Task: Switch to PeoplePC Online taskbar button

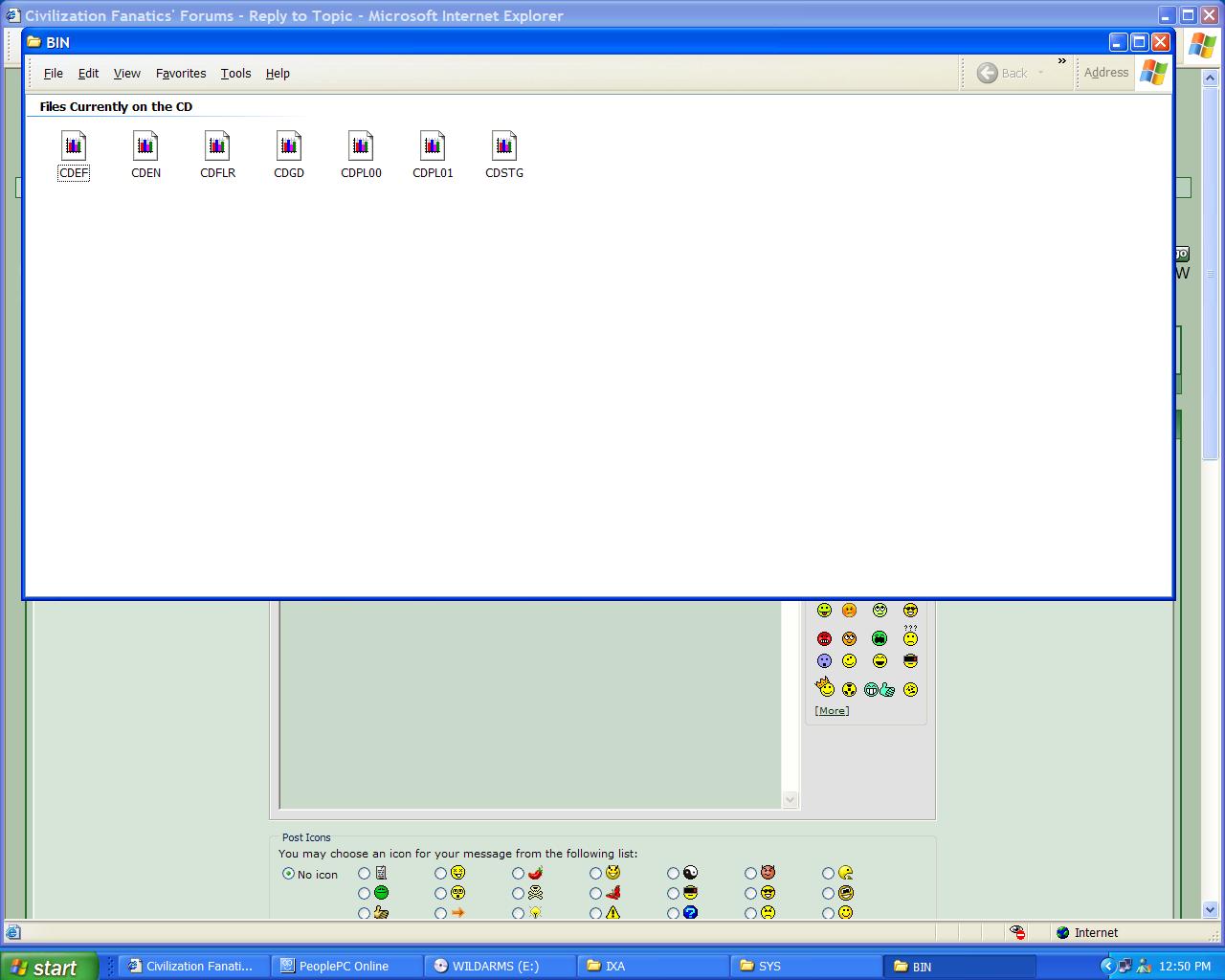Action: tap(346, 967)
